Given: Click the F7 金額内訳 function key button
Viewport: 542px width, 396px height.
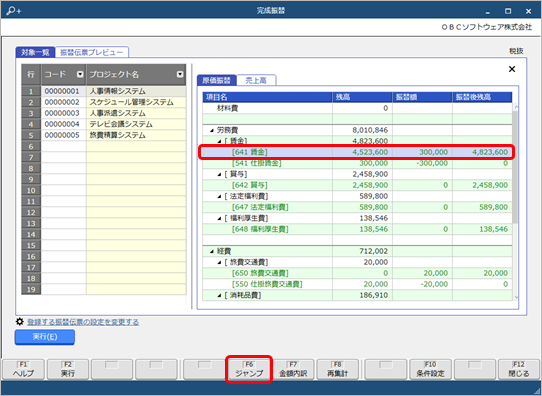Looking at the screenshot, I should (x=293, y=369).
